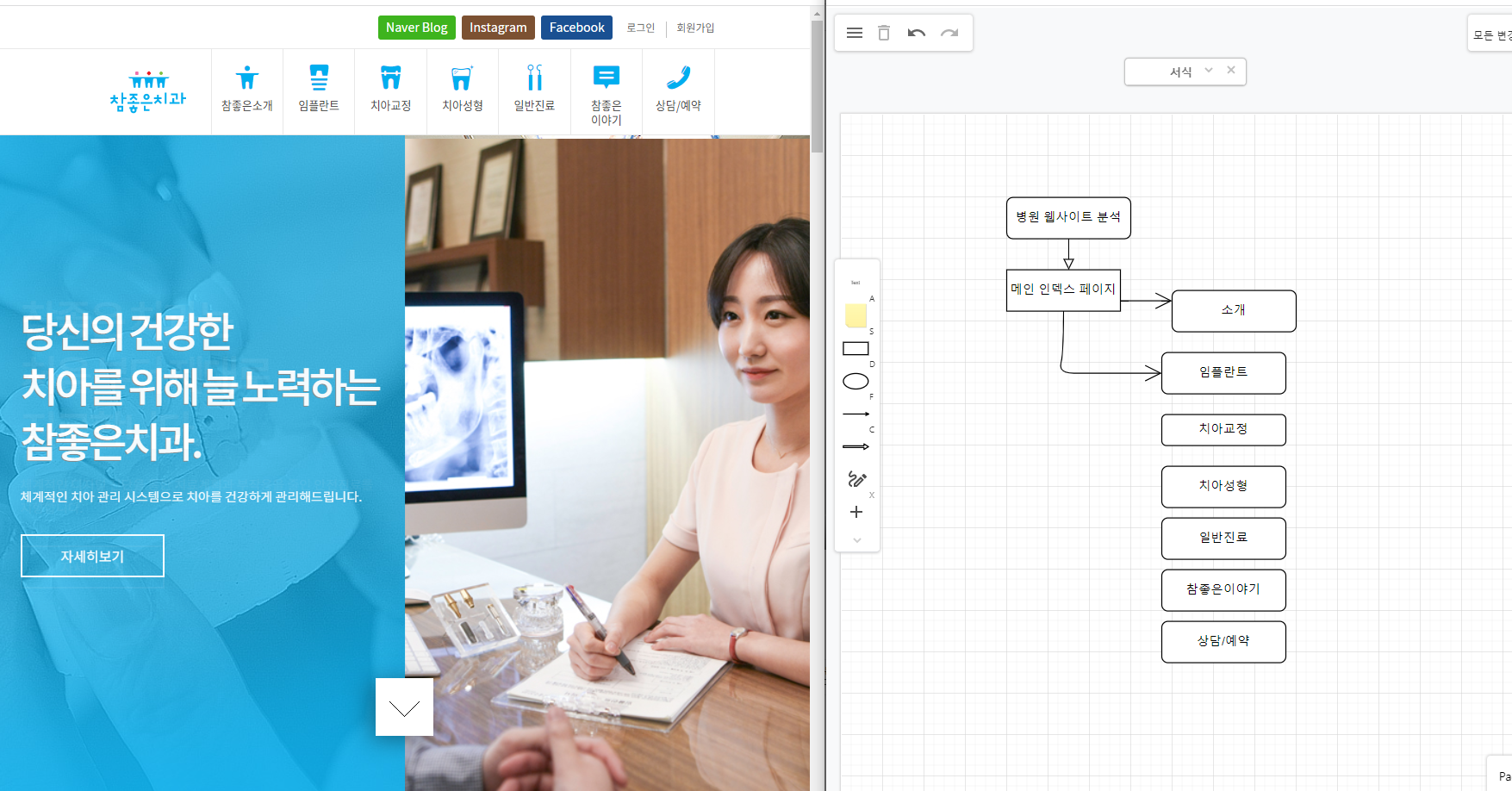The height and width of the screenshot is (791, 1512).
Task: Select the ellipse shape tool
Action: tap(856, 381)
